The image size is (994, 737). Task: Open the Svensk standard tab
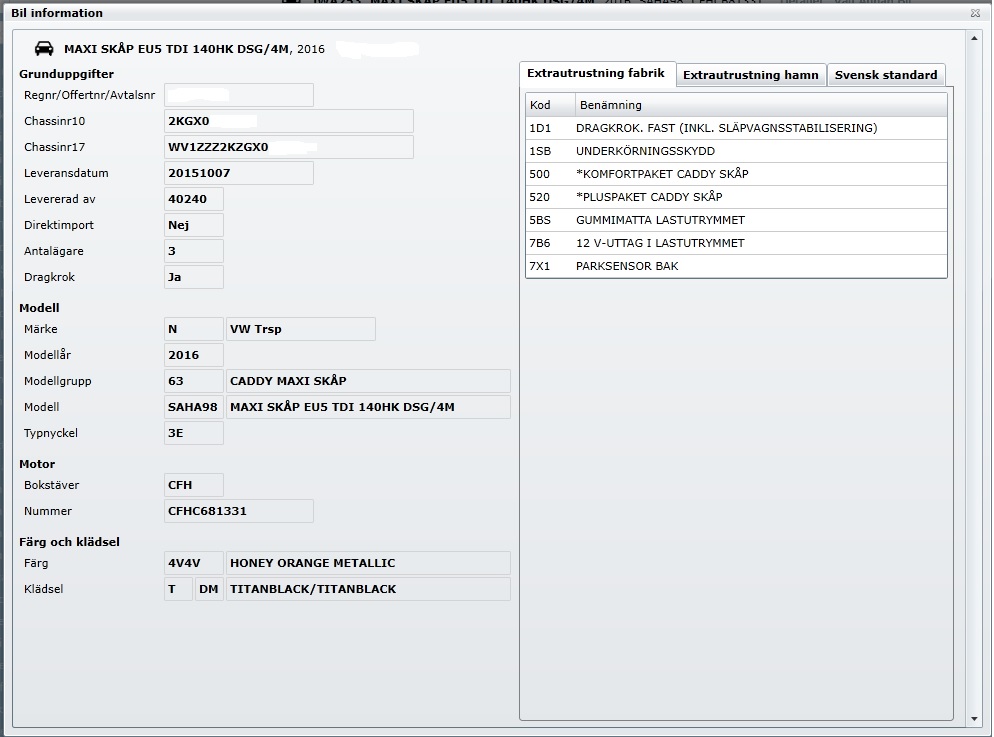click(x=886, y=75)
